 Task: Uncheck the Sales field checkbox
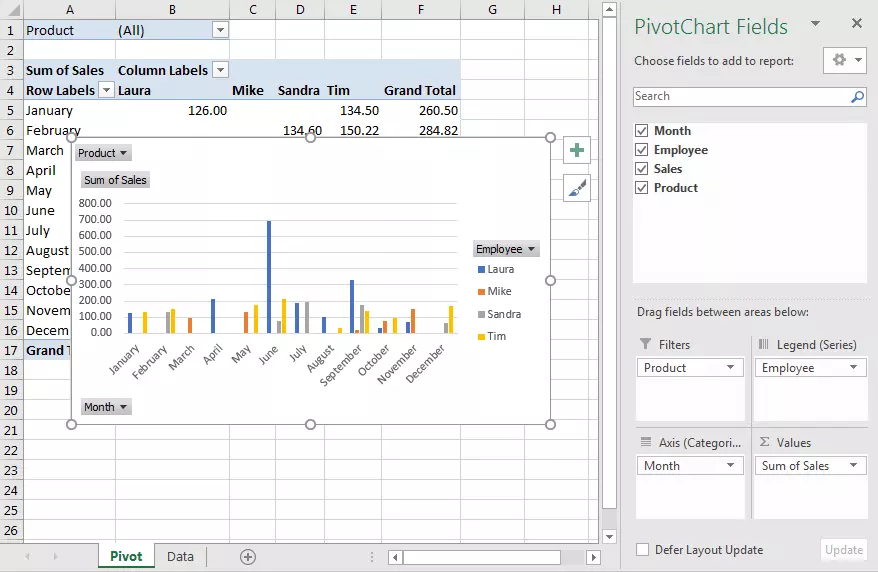point(642,168)
